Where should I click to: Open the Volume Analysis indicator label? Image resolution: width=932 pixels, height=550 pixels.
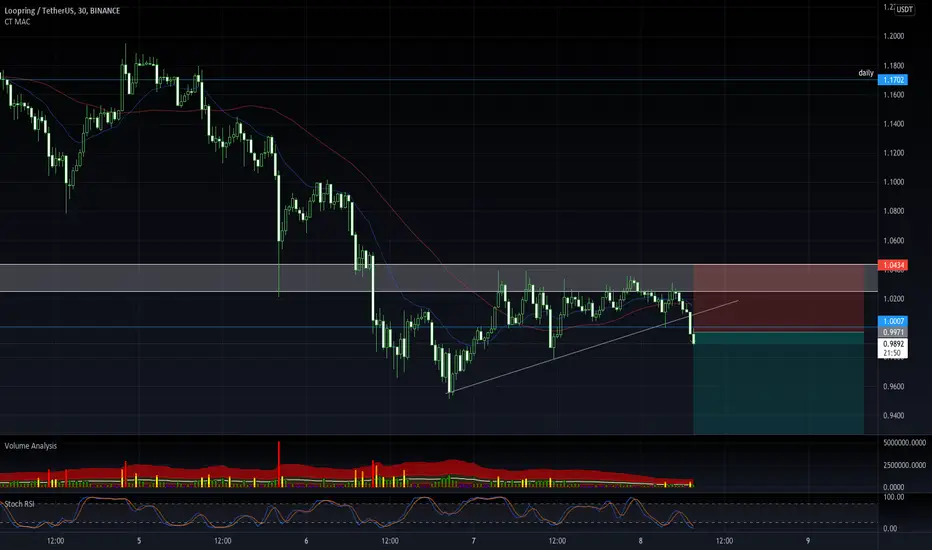[x=31, y=446]
